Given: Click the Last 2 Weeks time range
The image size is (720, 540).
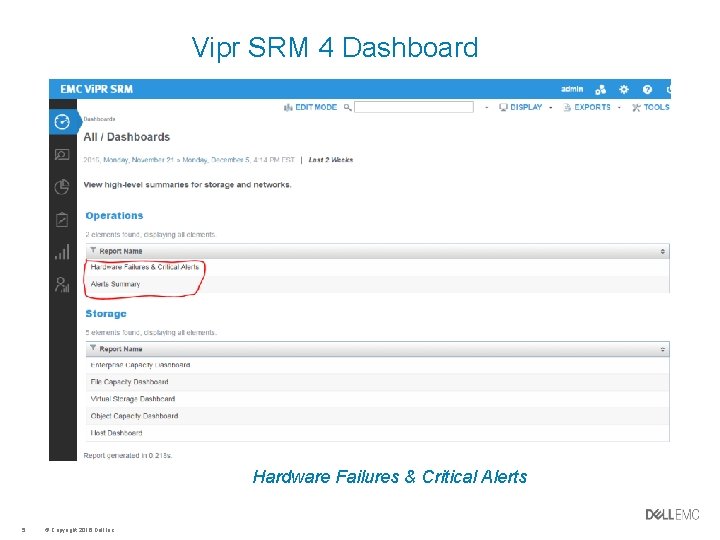Looking at the screenshot, I should coord(331,160).
